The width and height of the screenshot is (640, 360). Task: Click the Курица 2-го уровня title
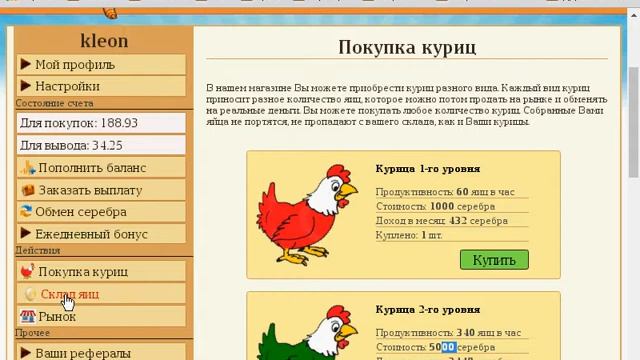pyautogui.click(x=428, y=309)
